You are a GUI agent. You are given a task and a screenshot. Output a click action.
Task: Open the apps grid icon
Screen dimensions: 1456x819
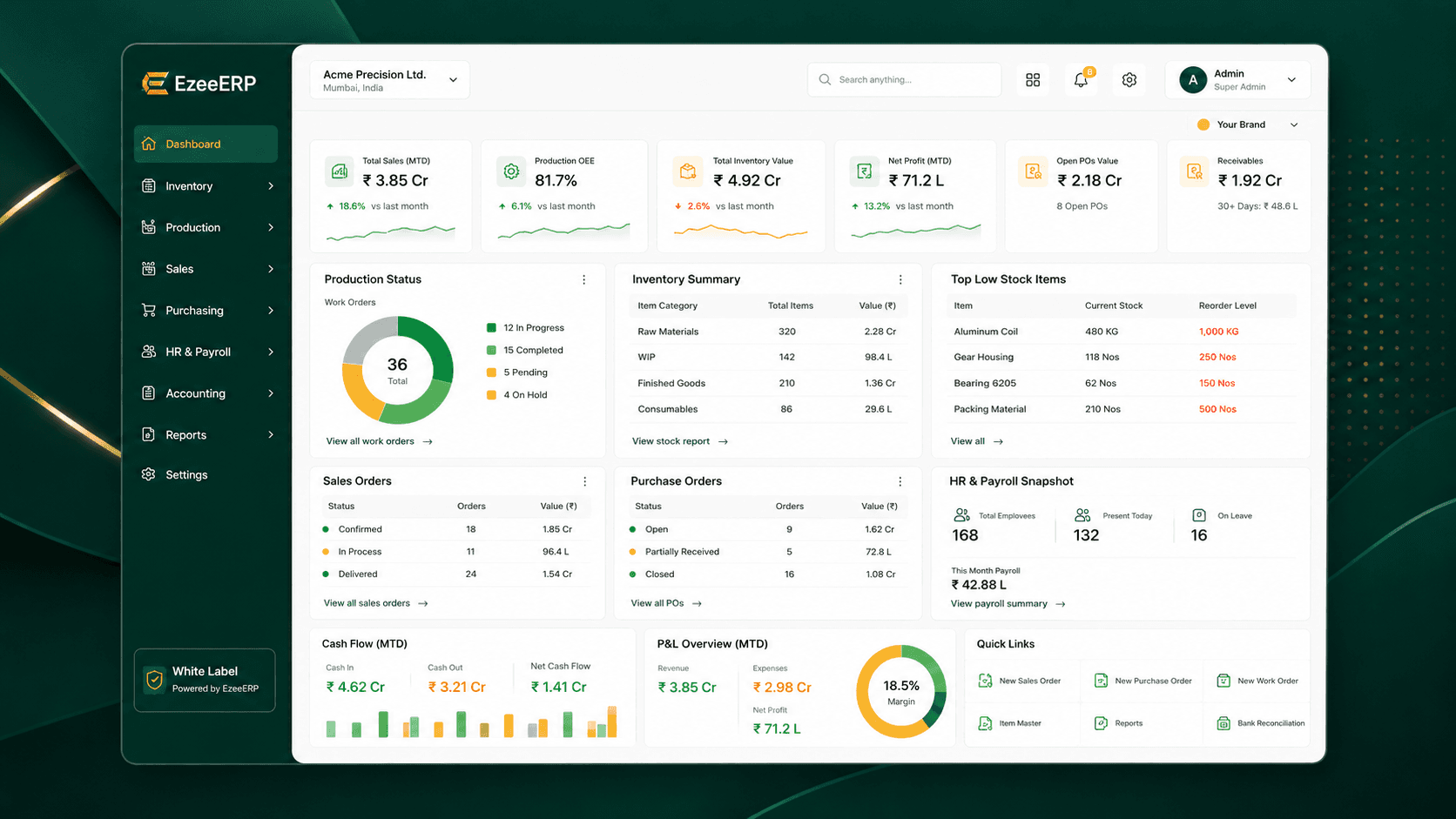point(1033,80)
